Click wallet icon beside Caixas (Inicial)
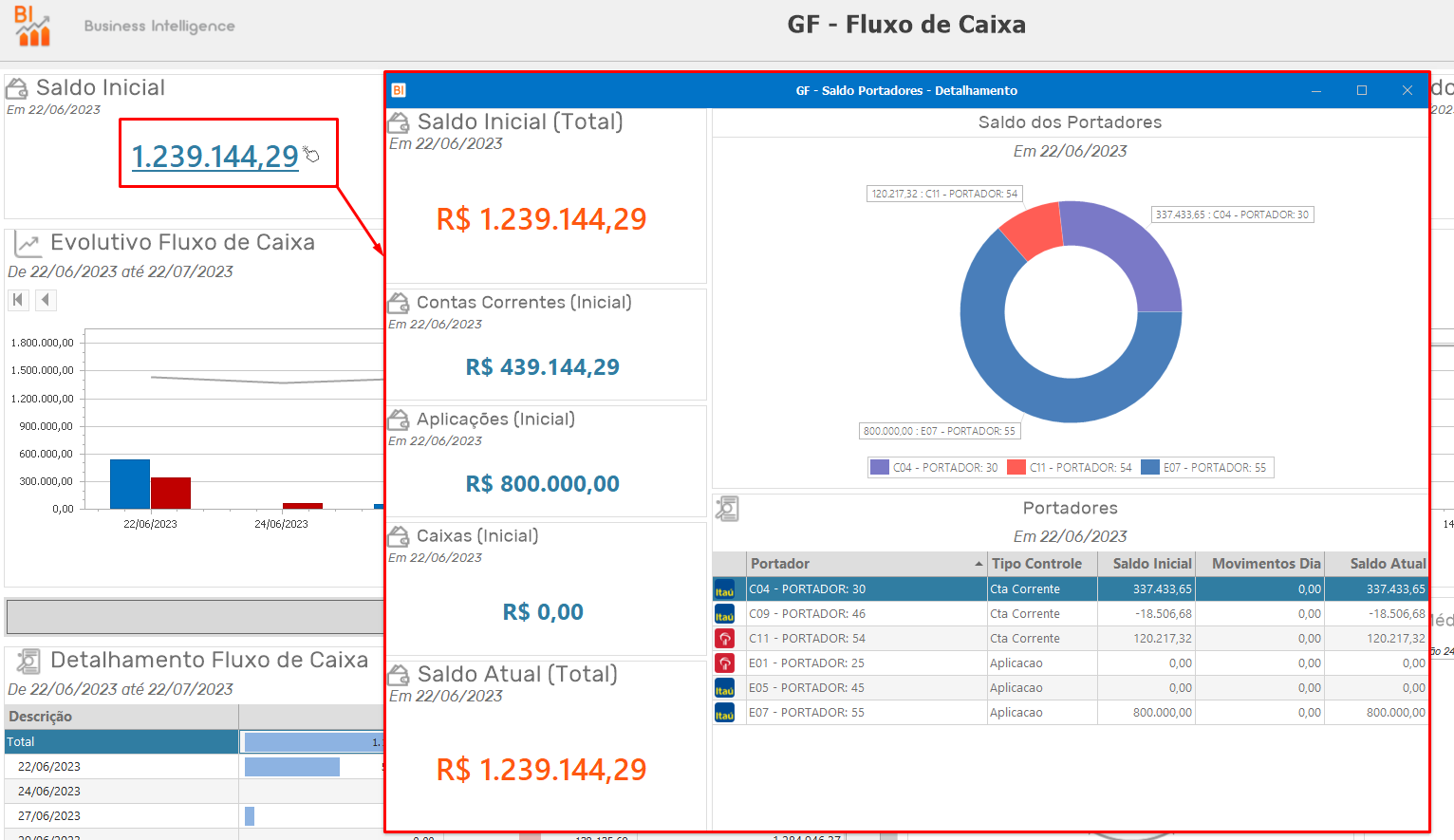 coord(399,536)
